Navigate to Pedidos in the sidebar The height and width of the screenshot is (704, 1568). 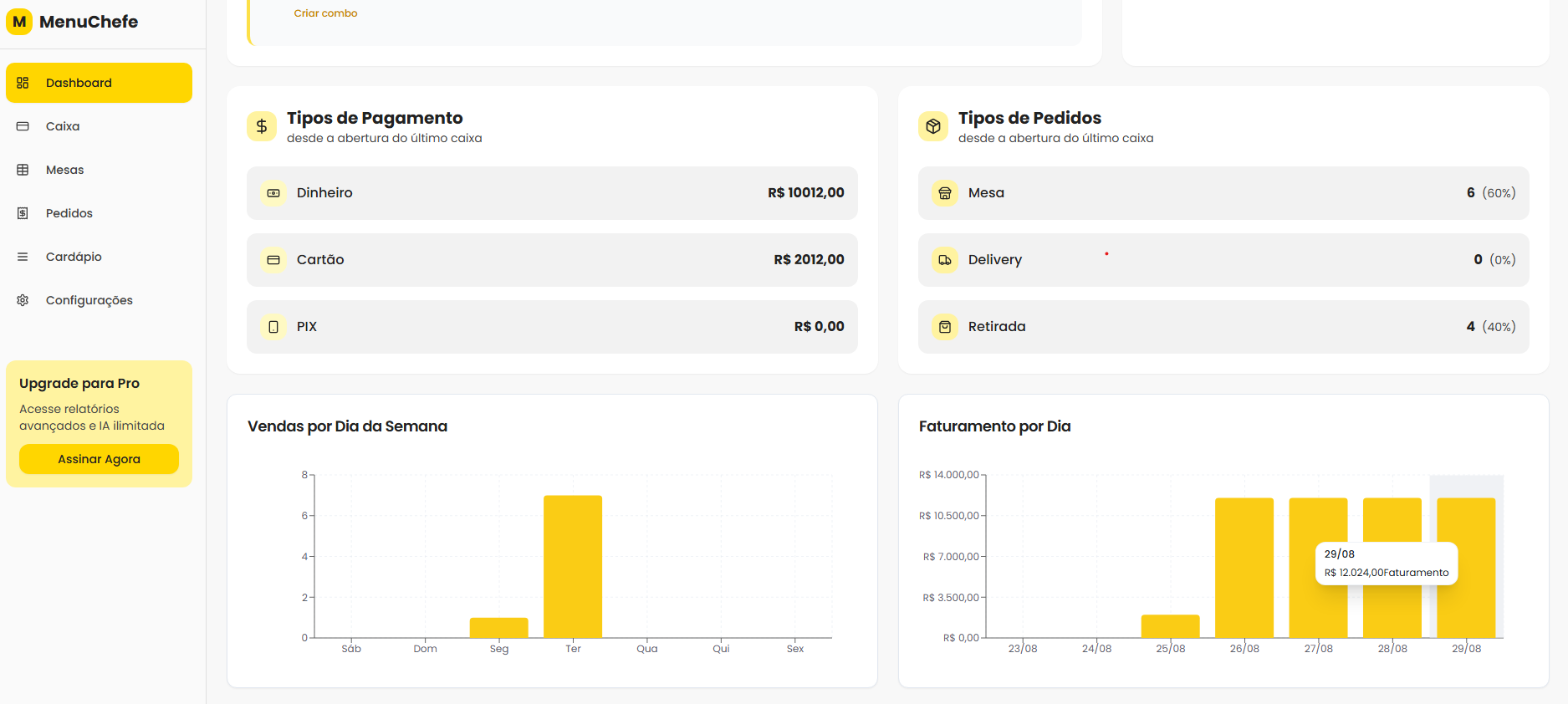tap(69, 213)
